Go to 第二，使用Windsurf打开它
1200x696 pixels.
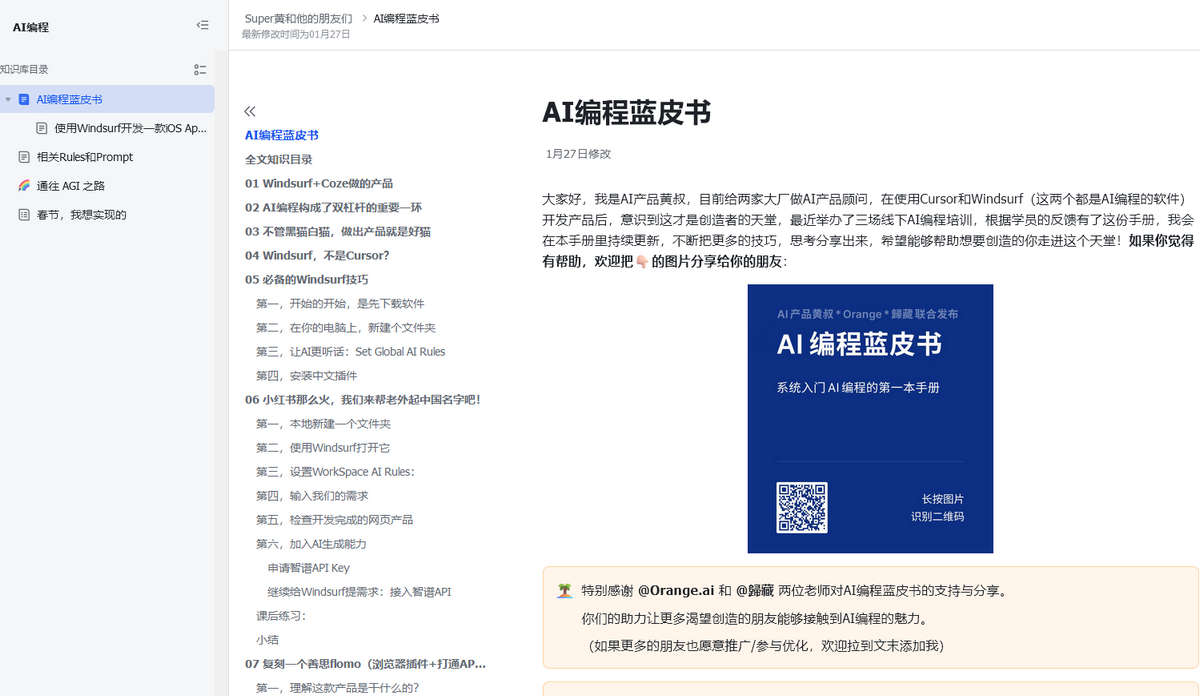323,447
